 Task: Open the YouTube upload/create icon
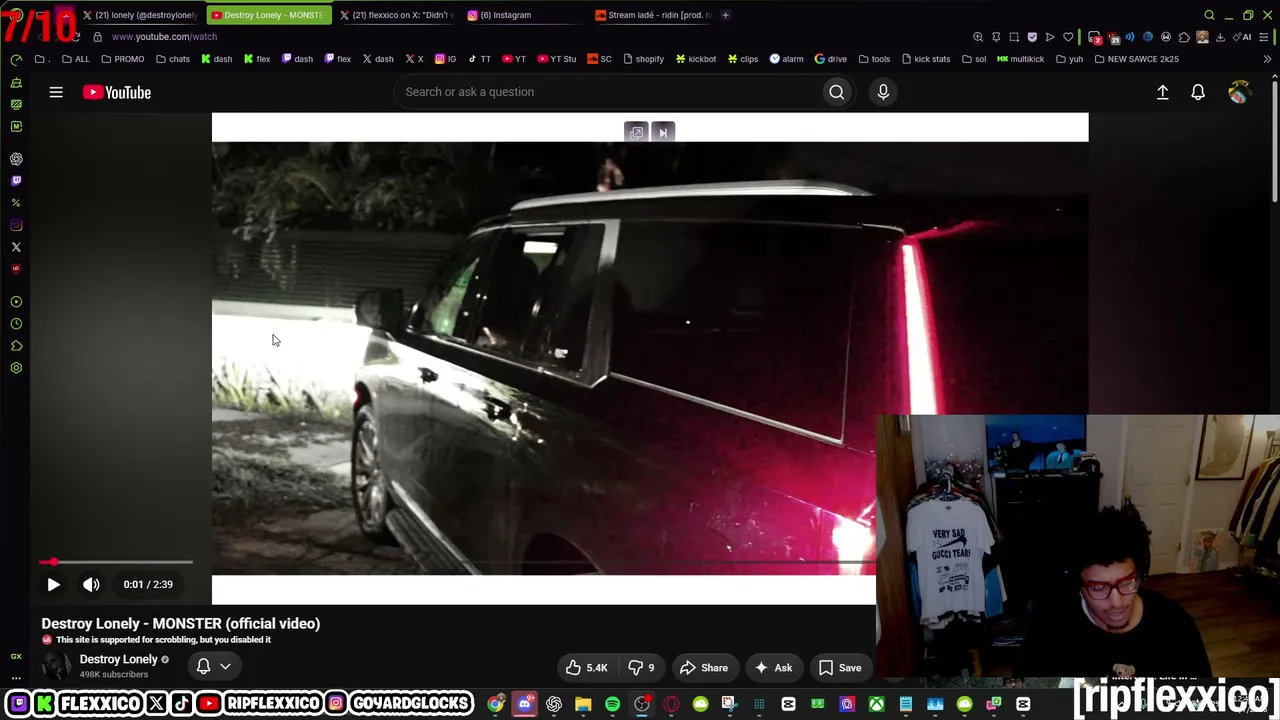click(1162, 92)
